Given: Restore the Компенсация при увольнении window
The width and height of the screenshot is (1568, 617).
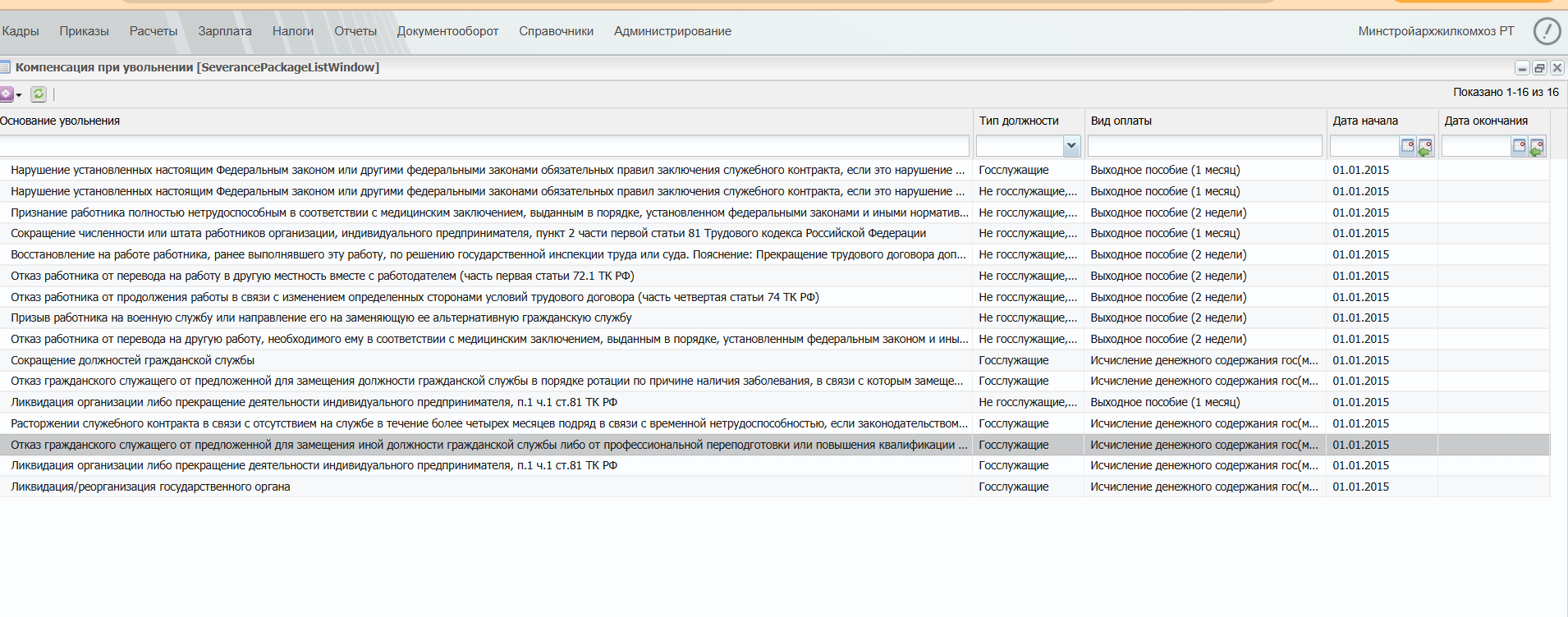Looking at the screenshot, I should point(1540,68).
